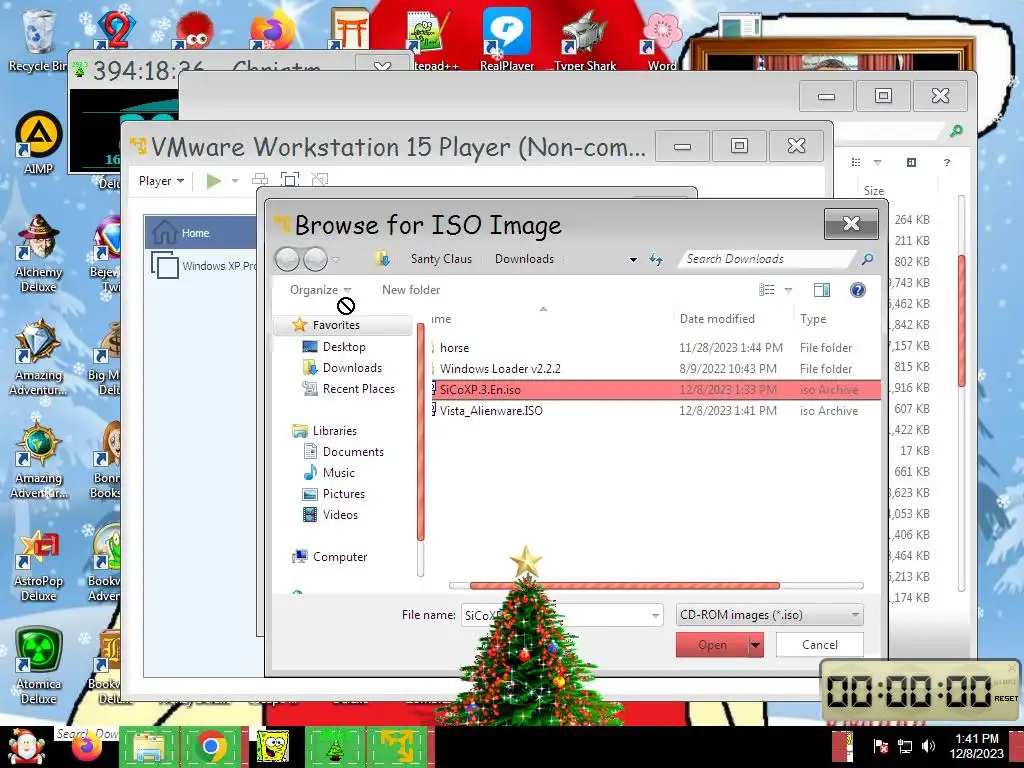Open the recent pages dropdown next to nav buttons
1024x768 pixels.
point(336,260)
